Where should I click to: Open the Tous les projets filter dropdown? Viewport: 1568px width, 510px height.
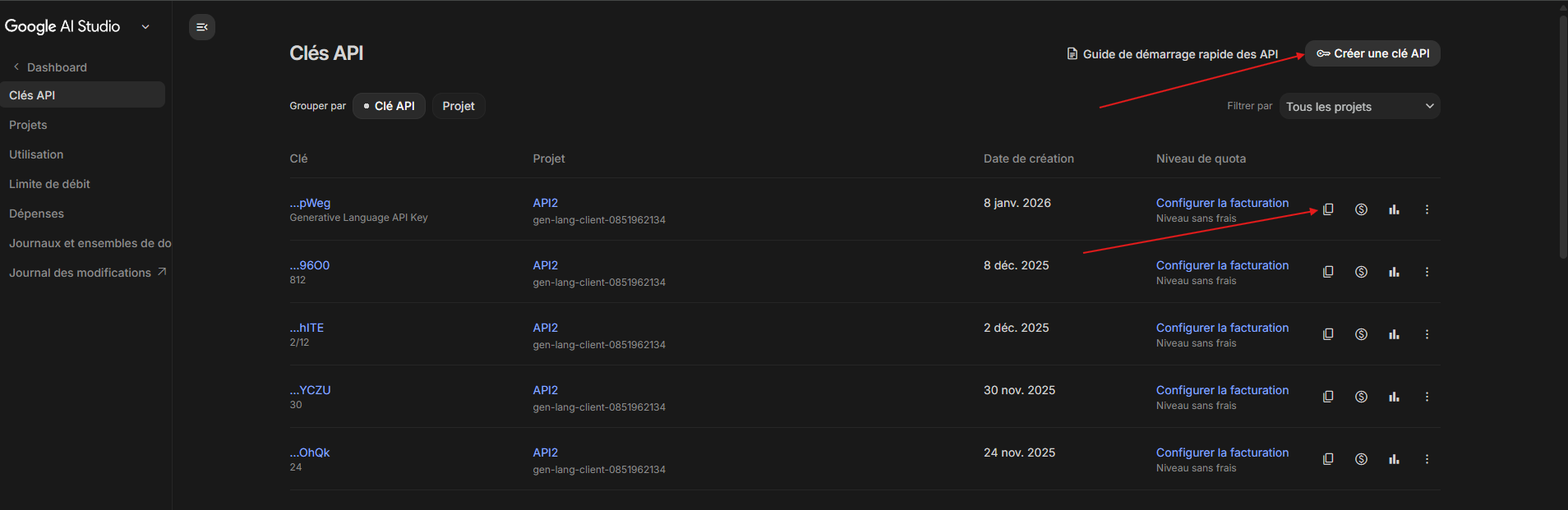(1359, 106)
